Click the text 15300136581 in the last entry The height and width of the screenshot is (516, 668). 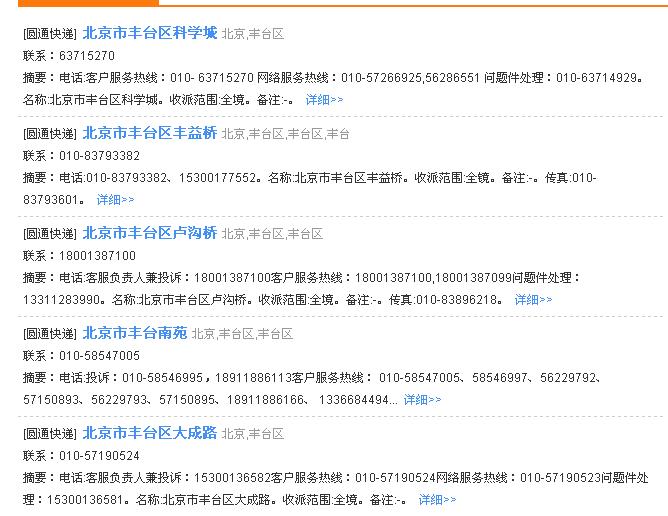[85, 500]
